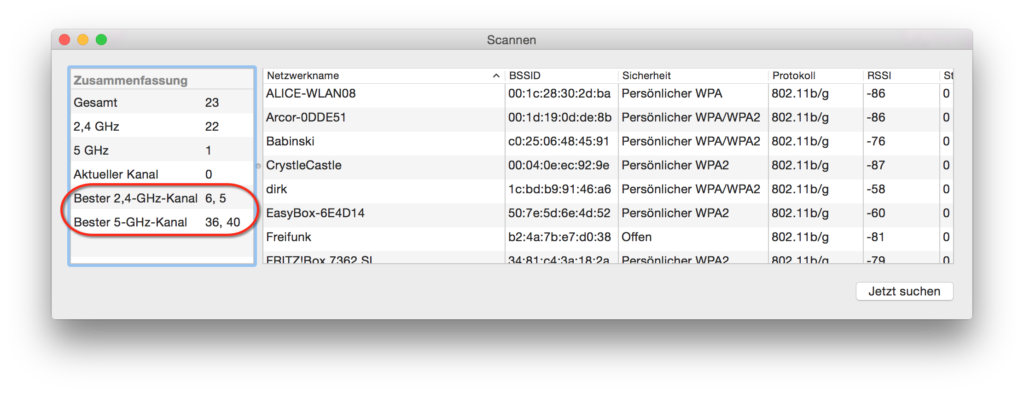Click the Protokoll column header
1024x393 pixels.
pyautogui.click(x=815, y=76)
